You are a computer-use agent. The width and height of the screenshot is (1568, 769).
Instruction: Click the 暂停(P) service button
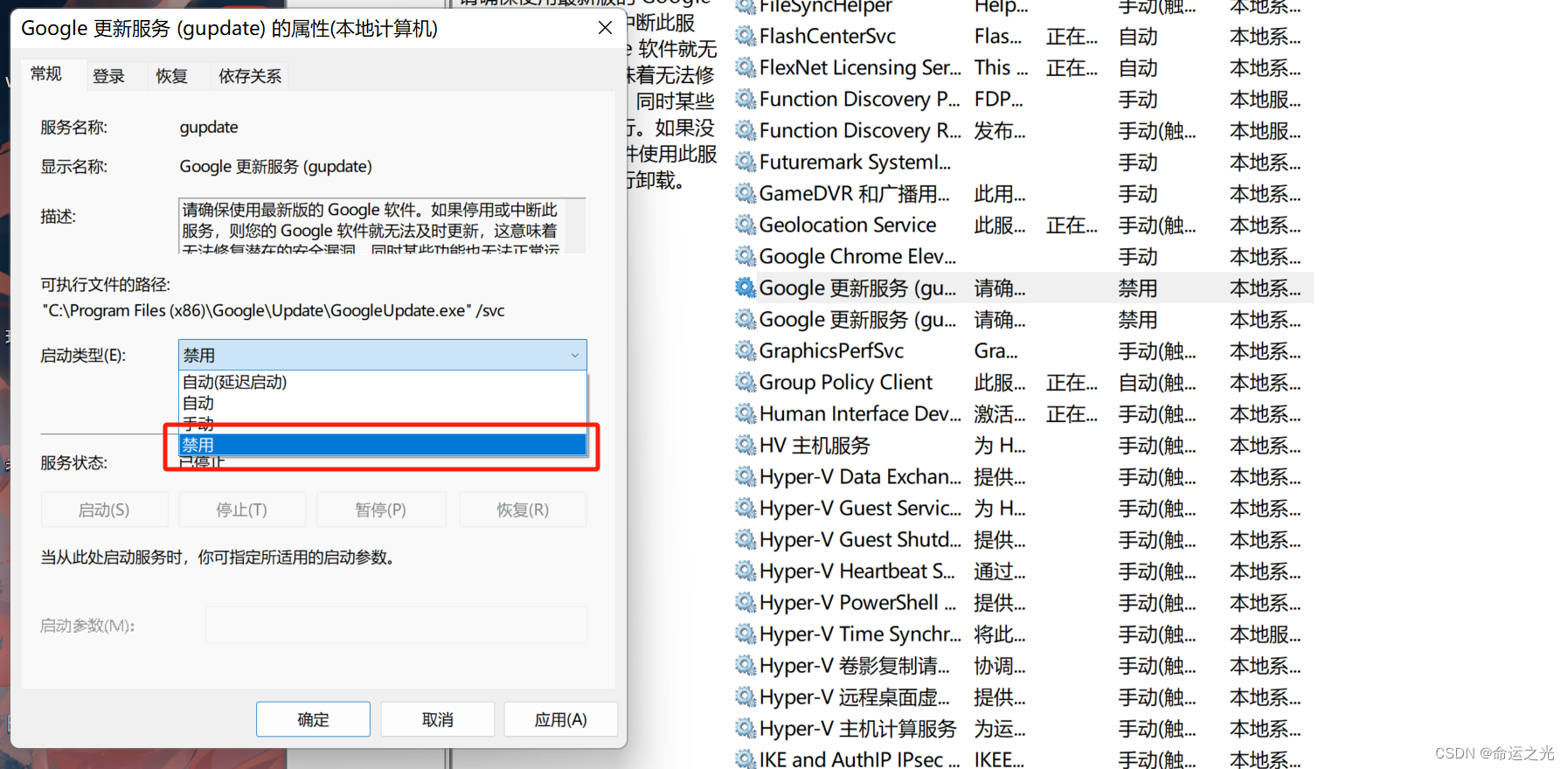(x=381, y=509)
